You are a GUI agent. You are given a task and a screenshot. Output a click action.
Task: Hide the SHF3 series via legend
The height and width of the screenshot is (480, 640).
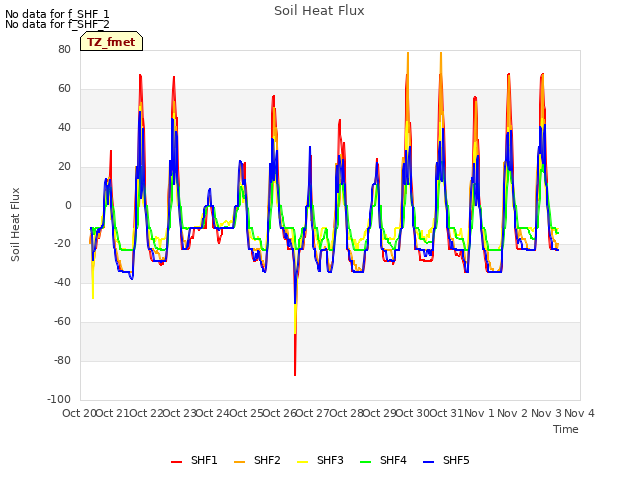click(x=320, y=460)
